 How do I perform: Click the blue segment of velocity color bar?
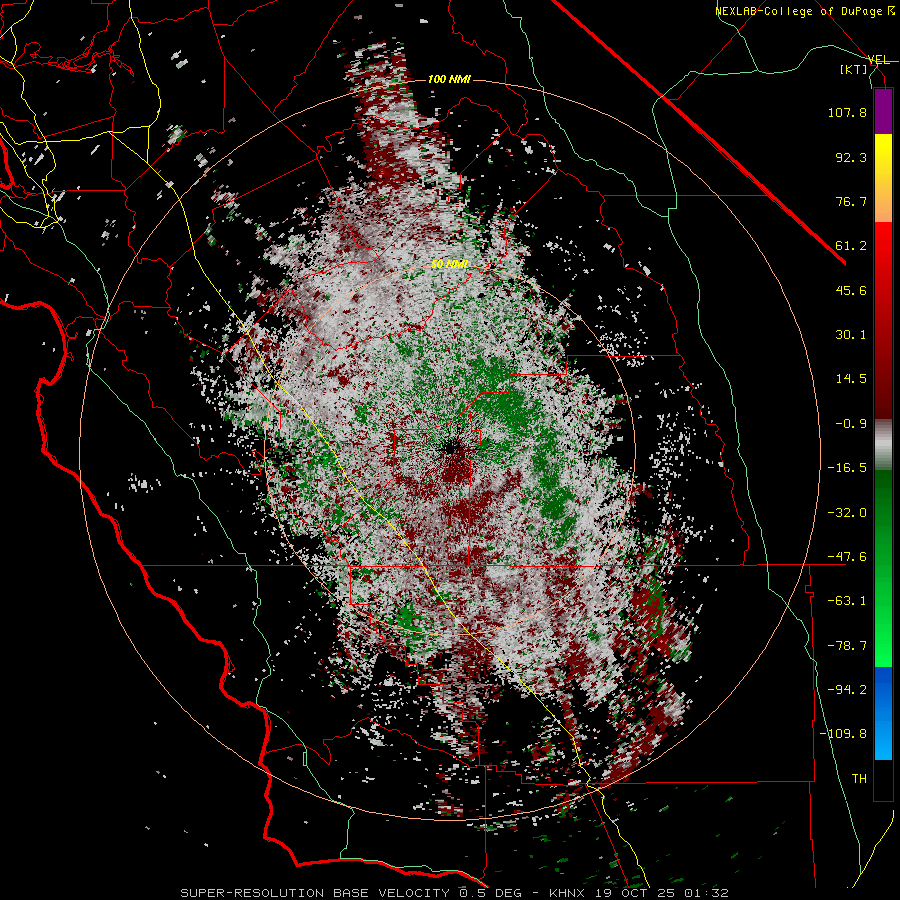click(883, 713)
